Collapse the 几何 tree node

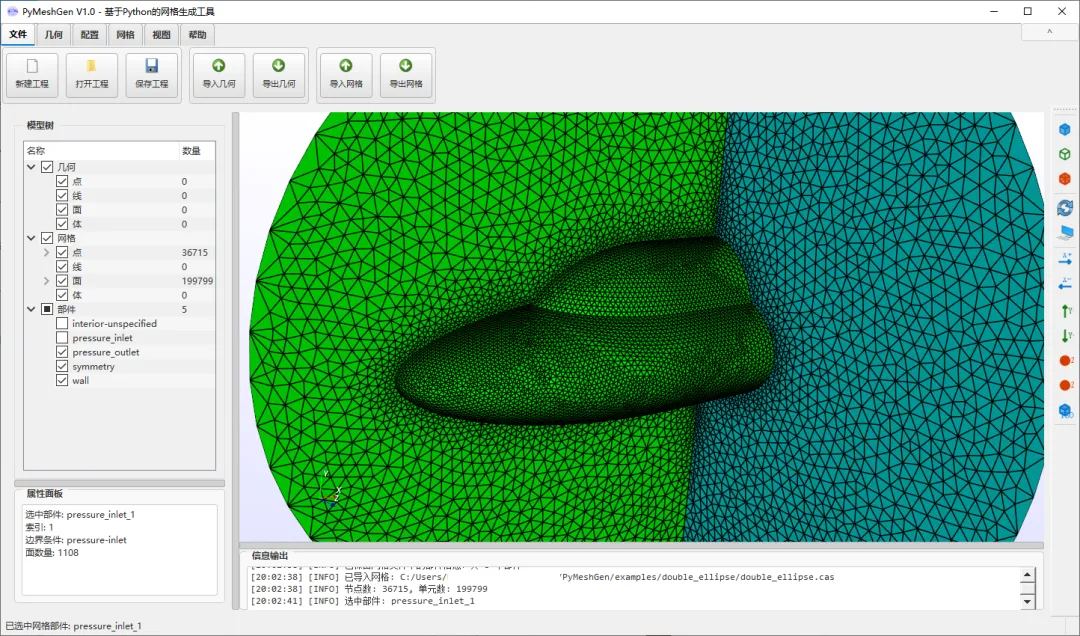(32, 167)
